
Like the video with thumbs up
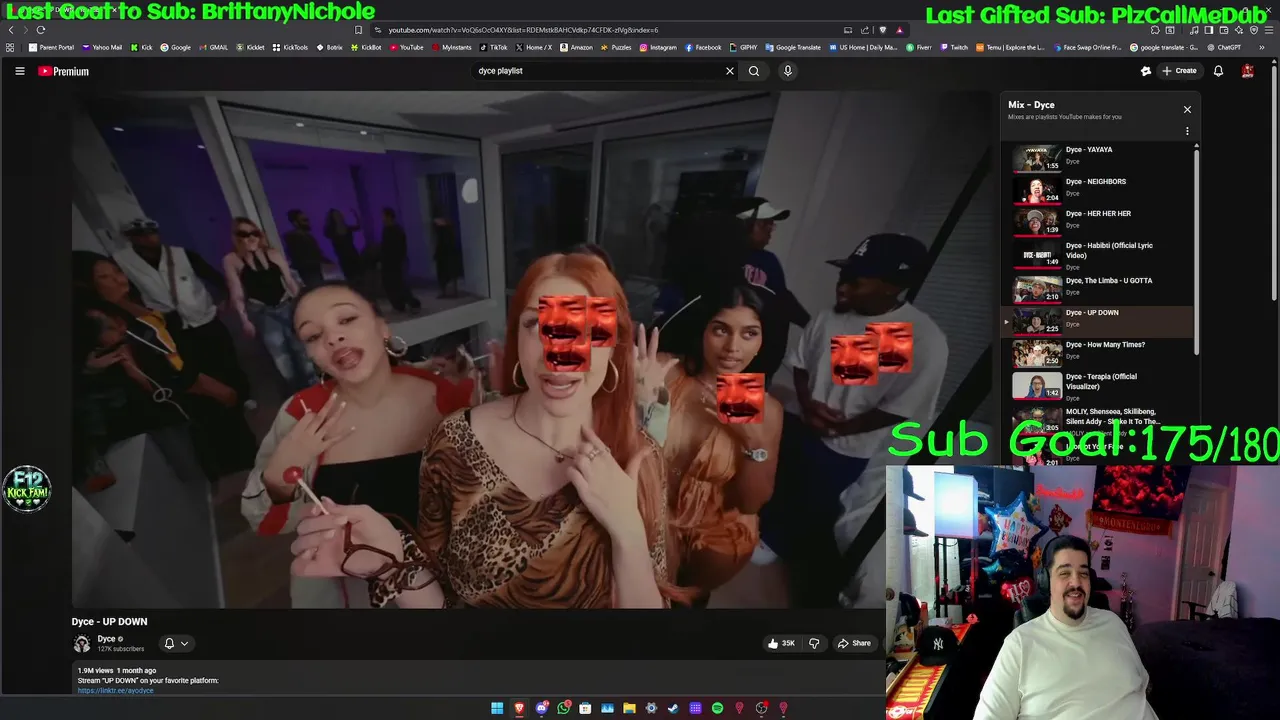781,643
